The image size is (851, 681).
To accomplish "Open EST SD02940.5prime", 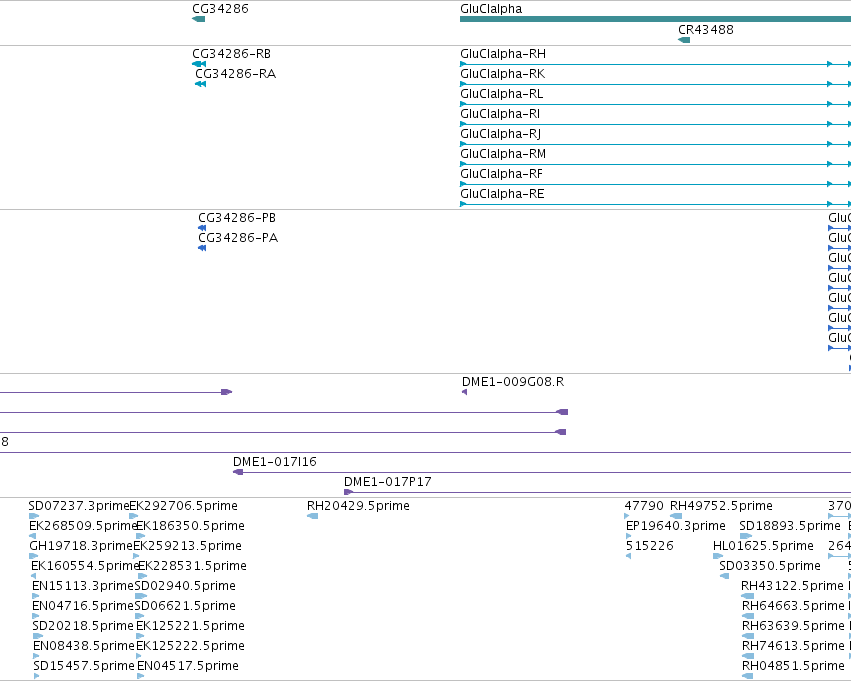I will point(185,586).
